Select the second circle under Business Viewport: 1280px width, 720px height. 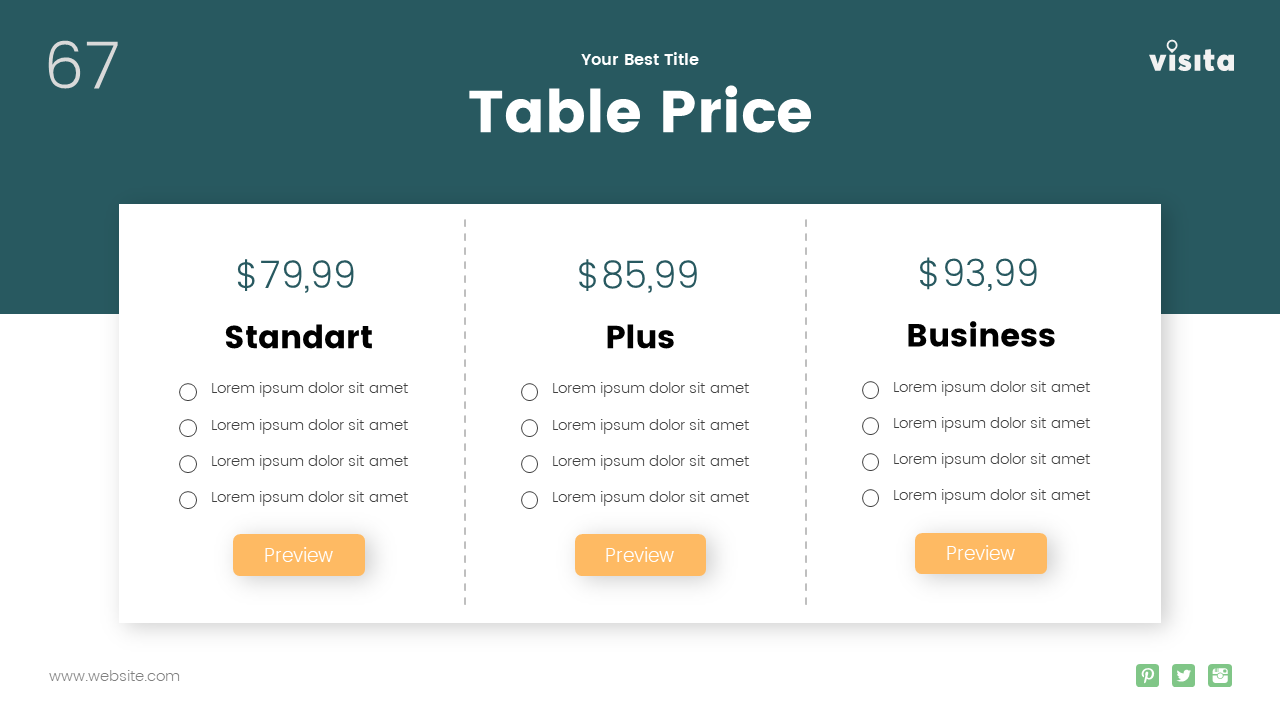coord(871,426)
